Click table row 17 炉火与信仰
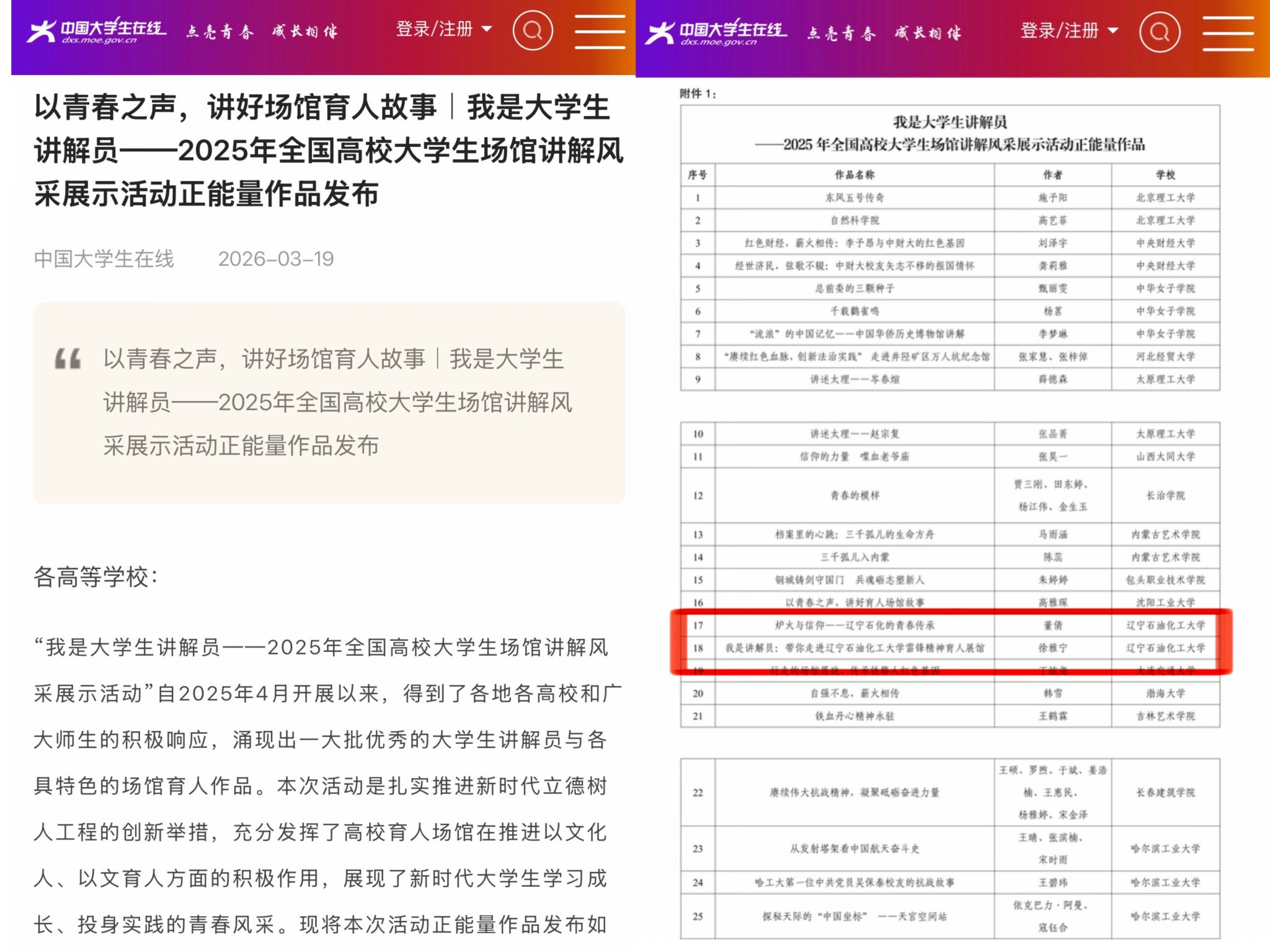 pos(855,625)
